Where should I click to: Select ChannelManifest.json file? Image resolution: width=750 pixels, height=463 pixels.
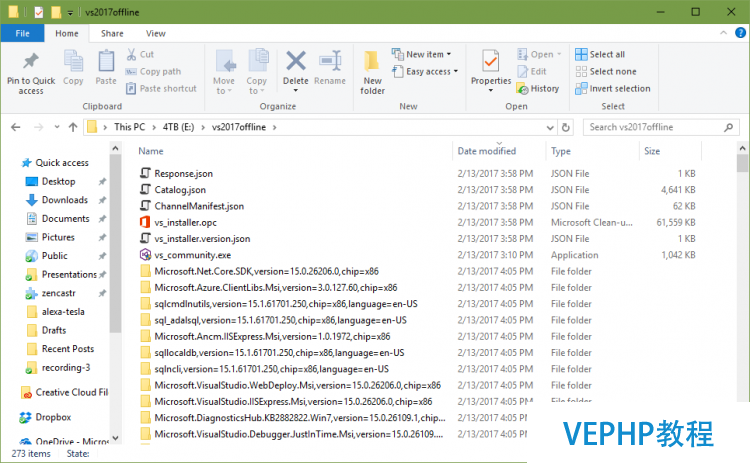pyautogui.click(x=199, y=206)
